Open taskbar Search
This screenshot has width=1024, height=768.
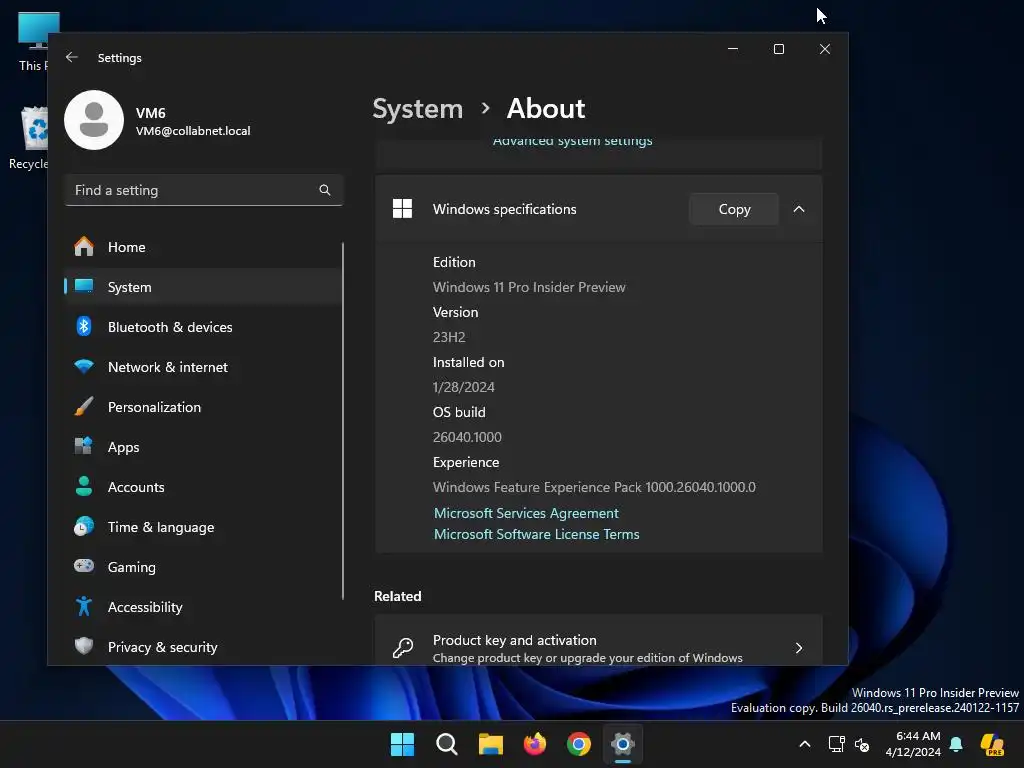(x=447, y=744)
